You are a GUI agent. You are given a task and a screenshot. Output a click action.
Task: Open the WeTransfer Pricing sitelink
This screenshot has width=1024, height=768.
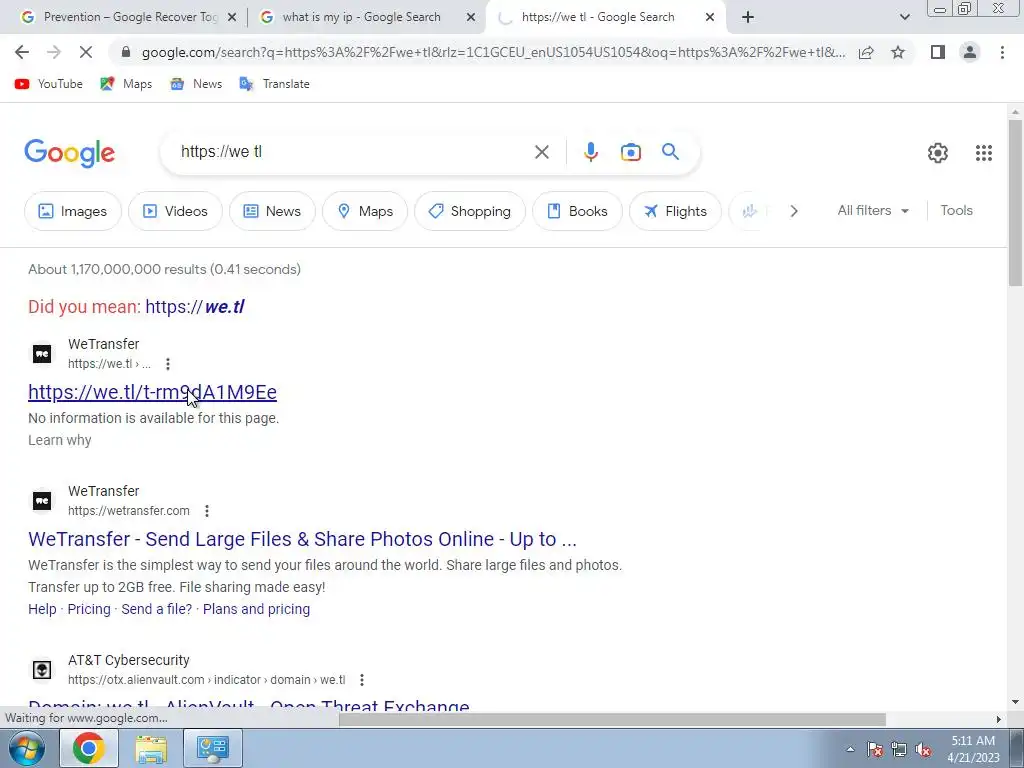point(89,609)
